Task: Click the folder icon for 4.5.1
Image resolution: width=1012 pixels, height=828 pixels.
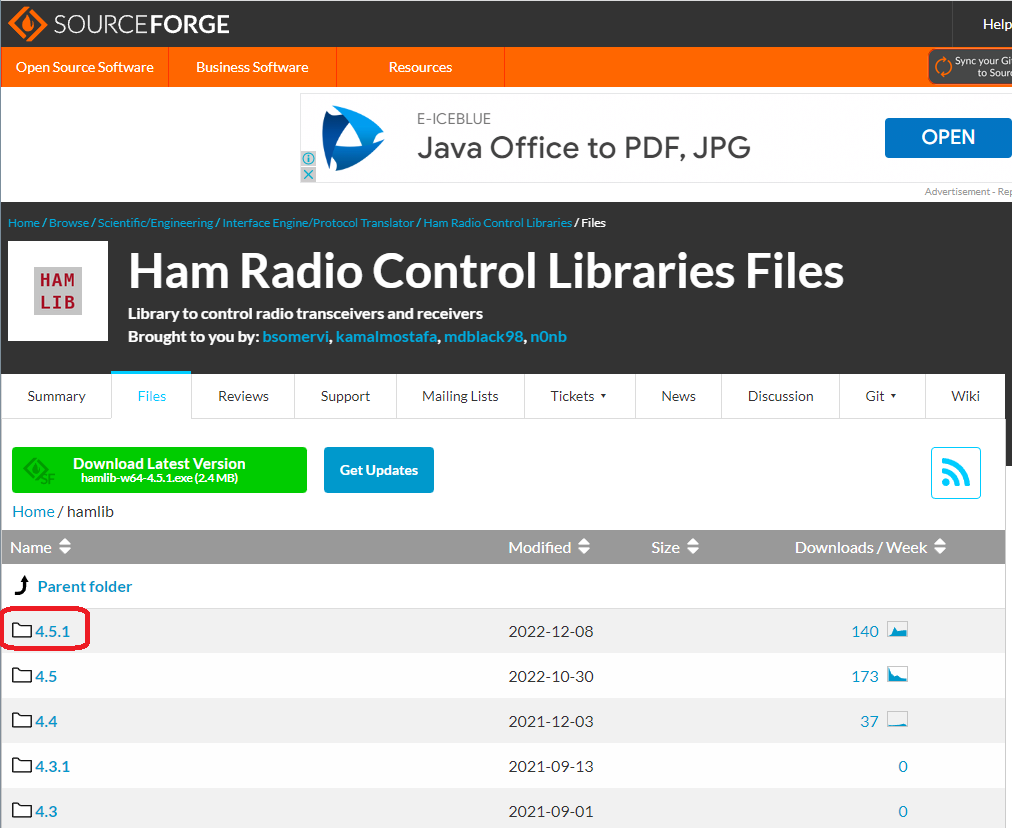Action: (22, 631)
